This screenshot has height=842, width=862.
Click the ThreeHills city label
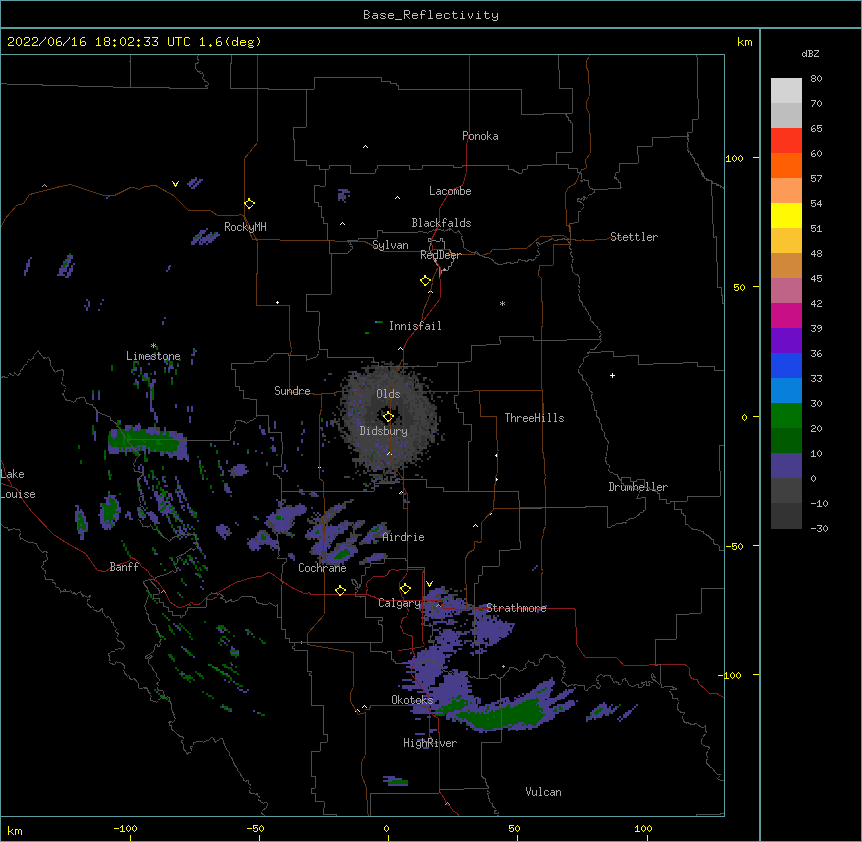(534, 418)
